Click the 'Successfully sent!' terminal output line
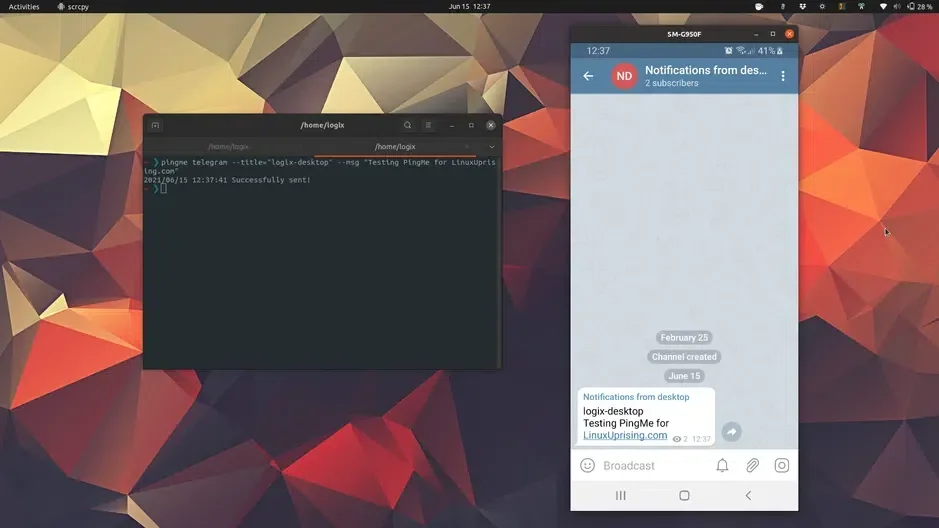The height and width of the screenshot is (528, 939). pos(227,180)
